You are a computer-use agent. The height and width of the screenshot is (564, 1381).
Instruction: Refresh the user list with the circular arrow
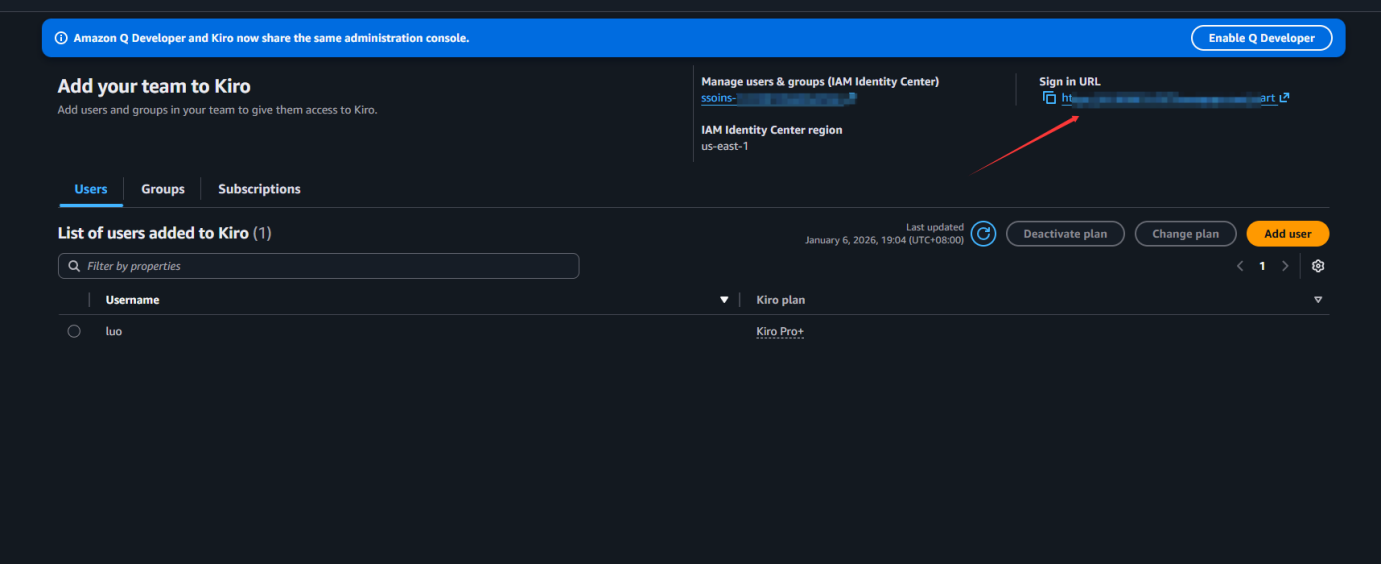tap(983, 234)
